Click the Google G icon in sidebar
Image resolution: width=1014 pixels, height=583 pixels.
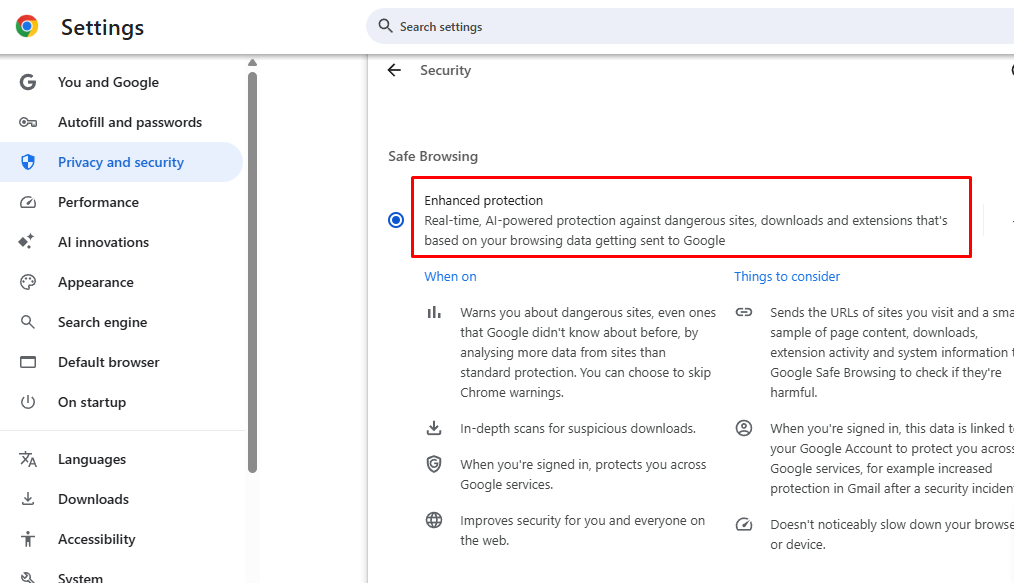click(28, 82)
